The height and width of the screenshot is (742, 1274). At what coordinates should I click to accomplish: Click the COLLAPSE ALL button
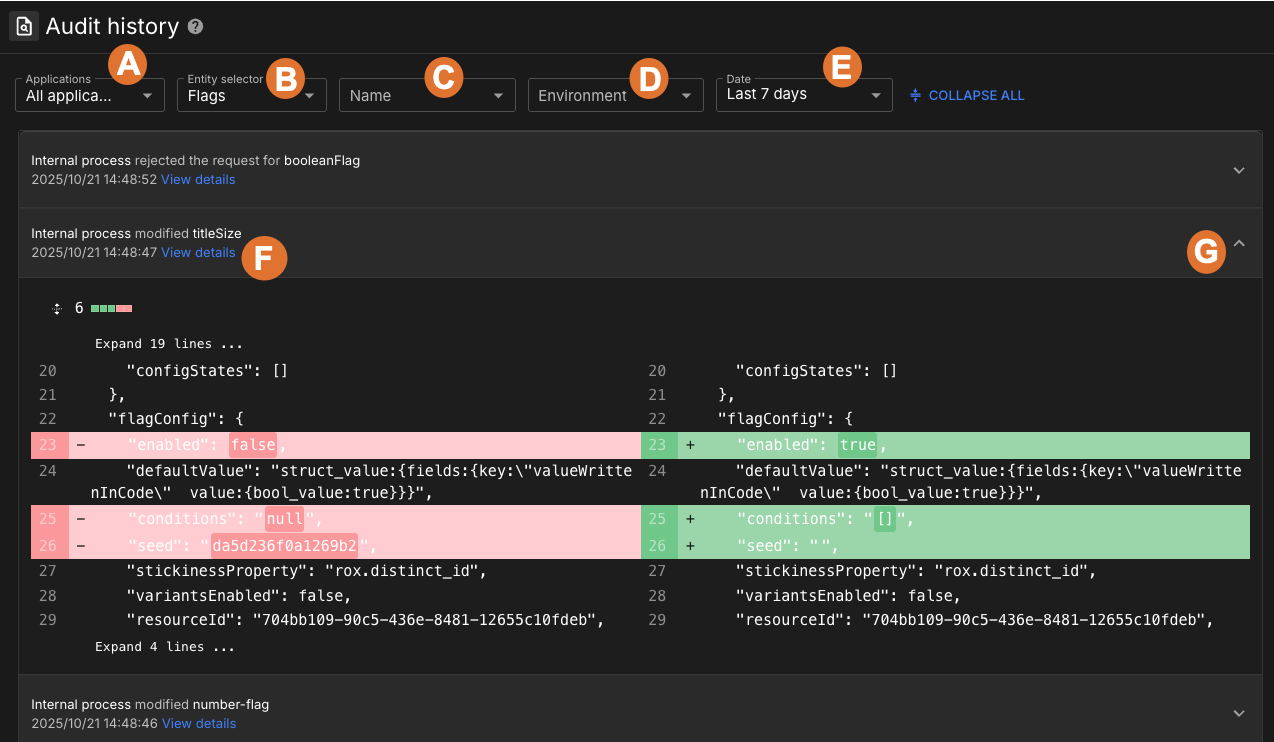[x=975, y=95]
